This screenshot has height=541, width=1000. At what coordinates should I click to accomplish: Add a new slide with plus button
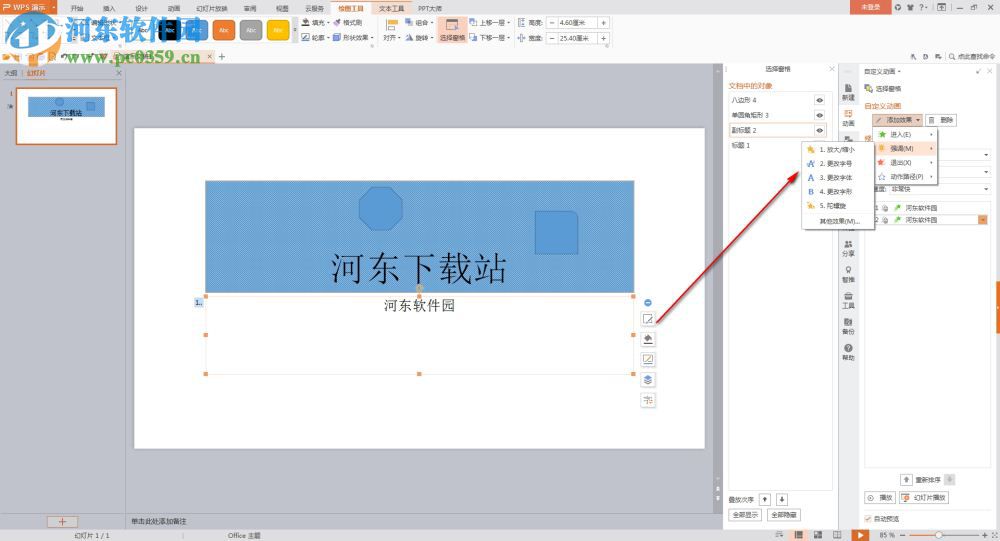[62, 521]
